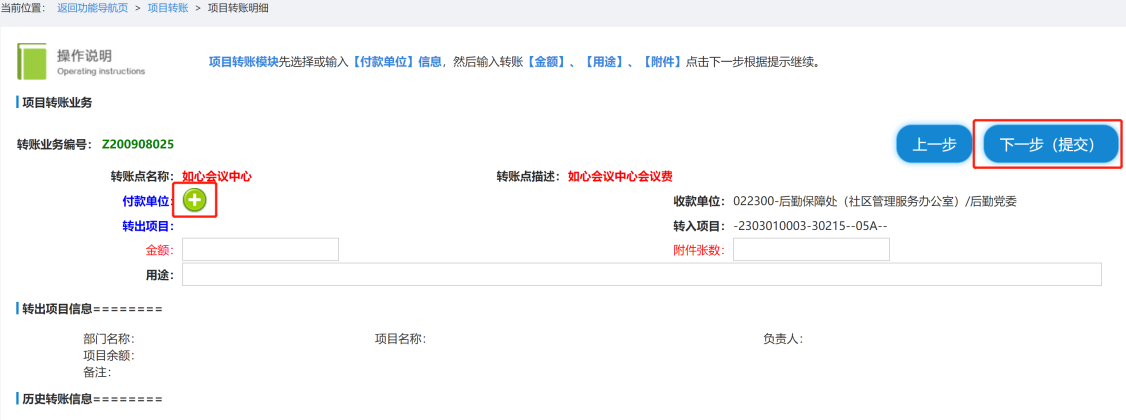Click the 转入项目 code 2303010003-30215
The height and width of the screenshot is (420, 1126).
(810, 226)
